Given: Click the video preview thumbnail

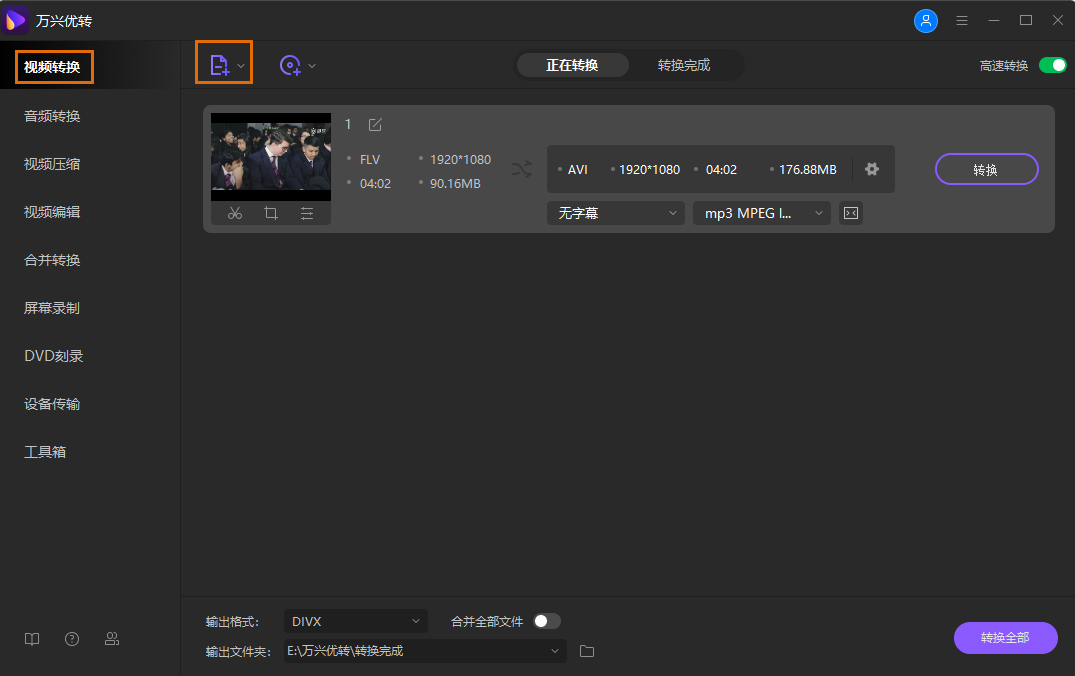Looking at the screenshot, I should click(270, 156).
